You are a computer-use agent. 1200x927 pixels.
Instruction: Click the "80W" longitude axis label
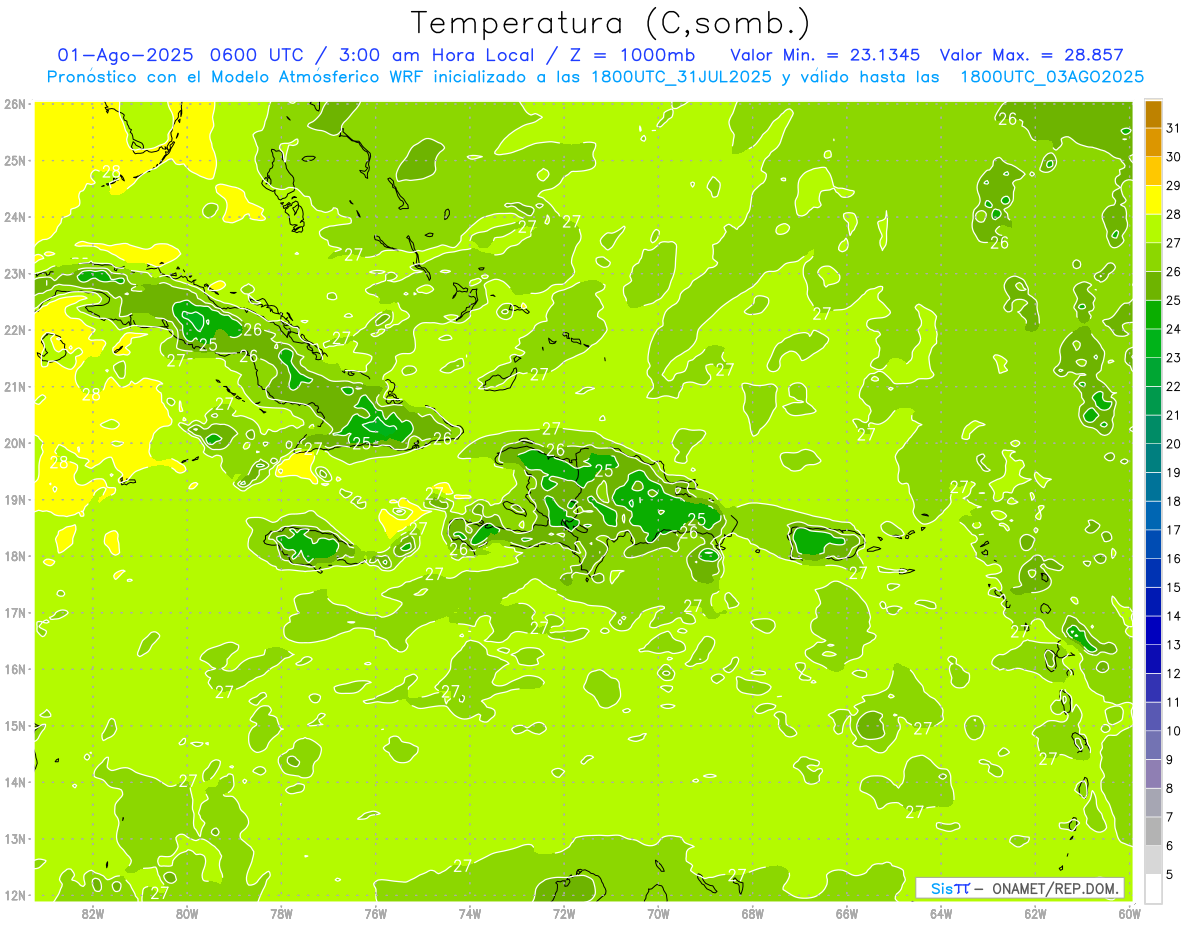187,913
